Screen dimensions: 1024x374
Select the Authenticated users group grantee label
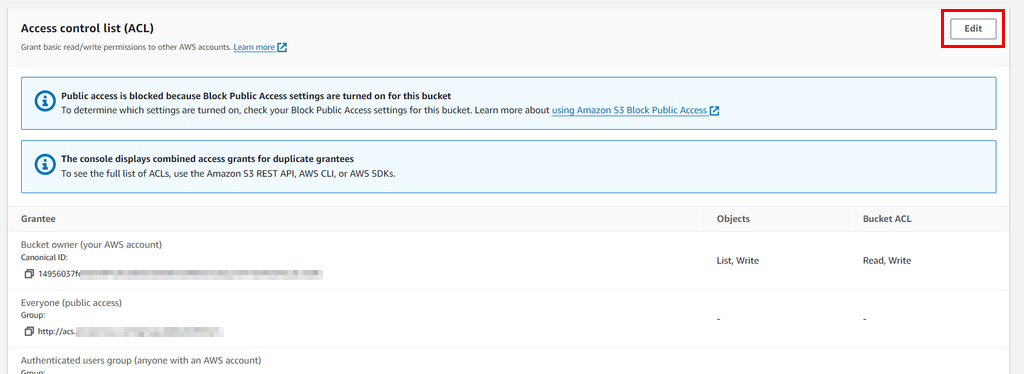(141, 360)
